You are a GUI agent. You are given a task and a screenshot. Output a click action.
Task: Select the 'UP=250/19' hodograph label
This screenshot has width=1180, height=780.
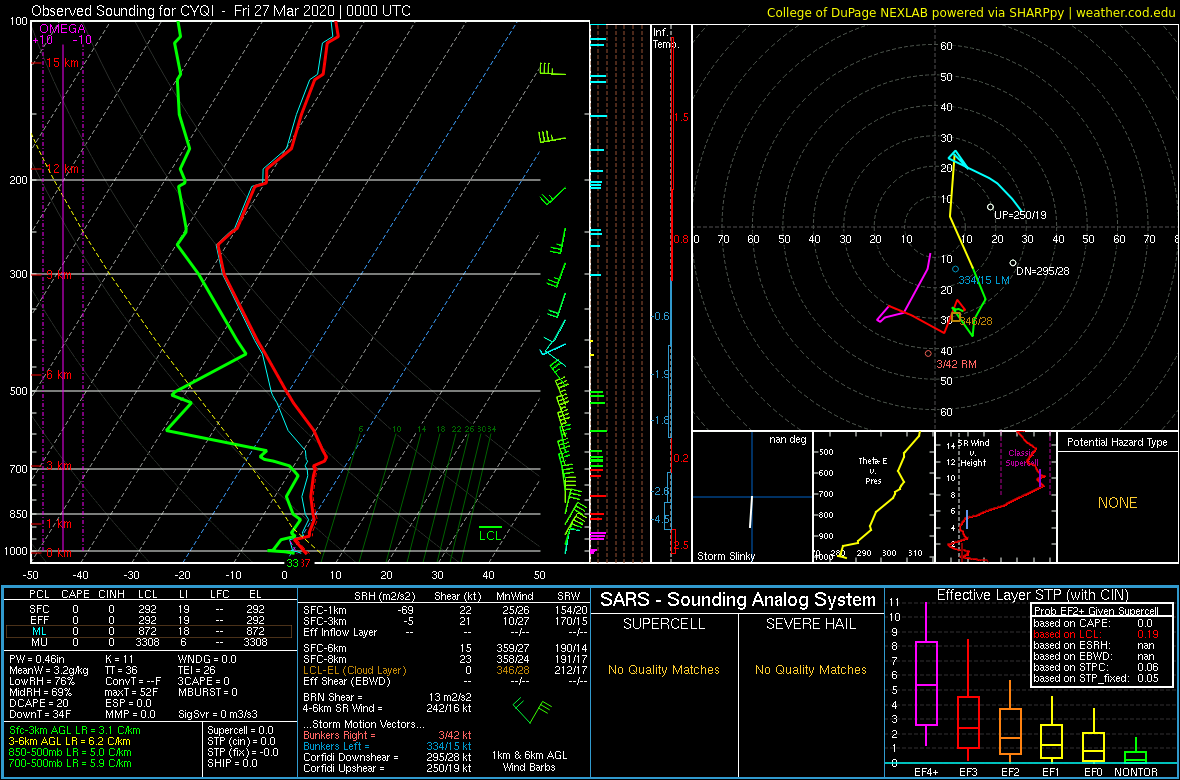1020,215
